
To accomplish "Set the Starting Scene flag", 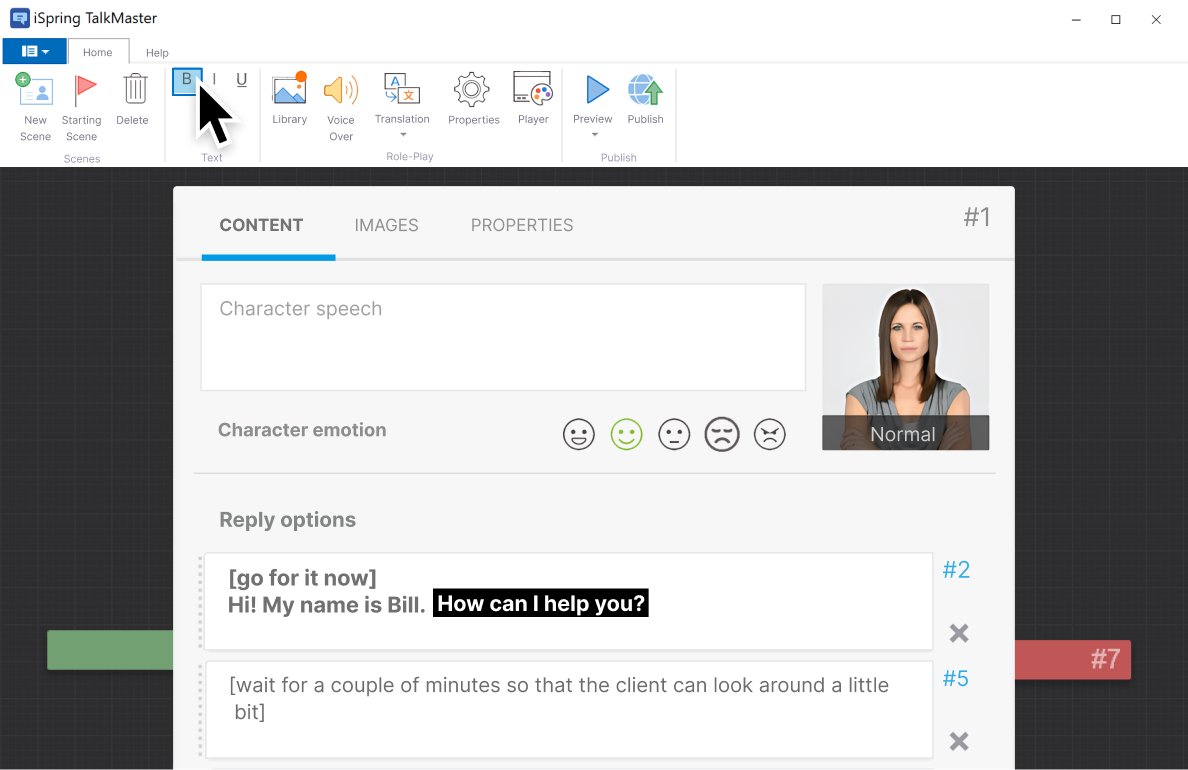I will 82,107.
